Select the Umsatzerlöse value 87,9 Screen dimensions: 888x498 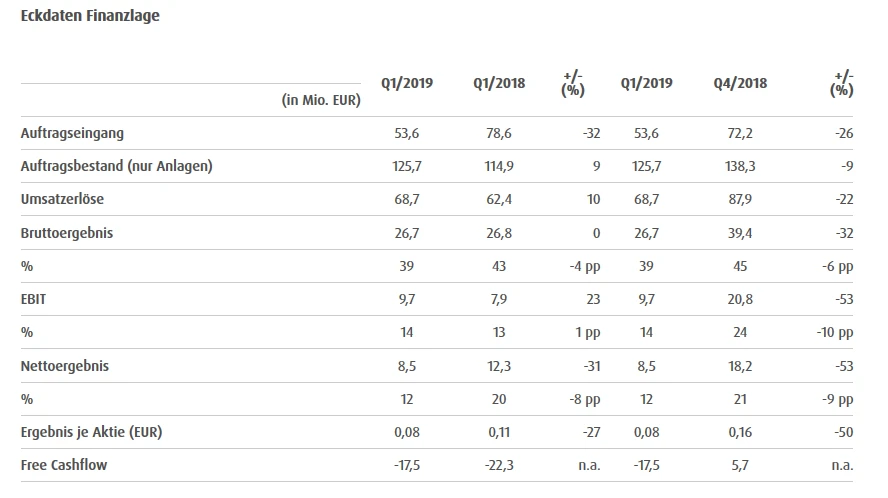[x=741, y=200]
